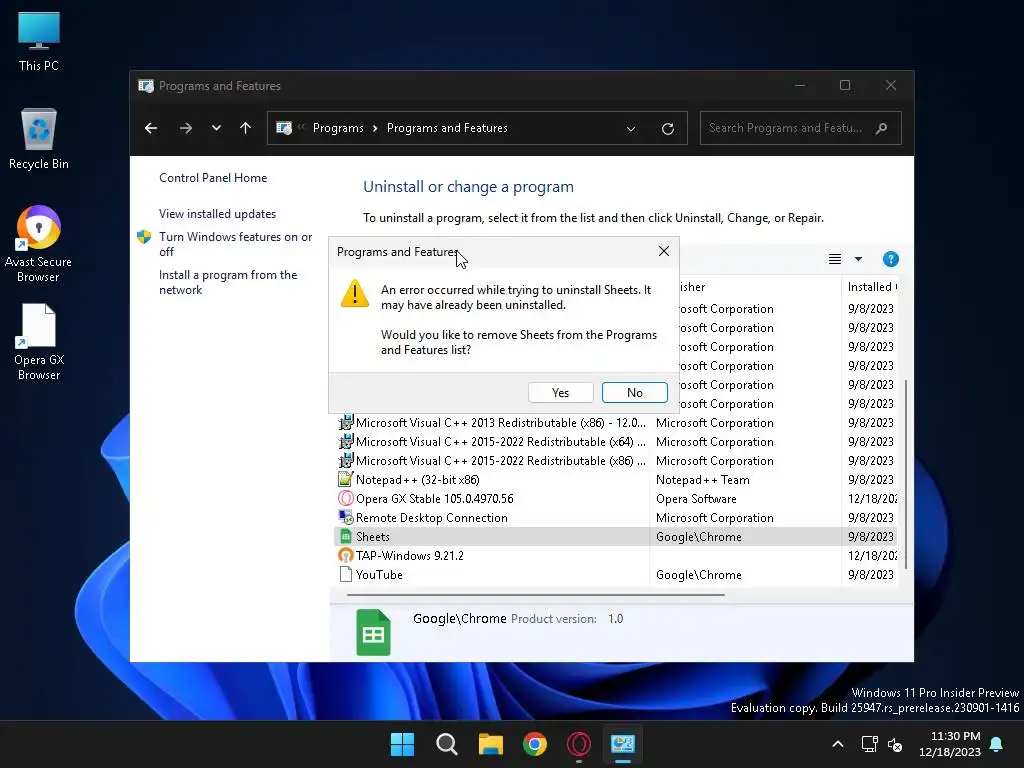Open taskbar Search
1024x768 pixels.
pyautogui.click(x=447, y=744)
